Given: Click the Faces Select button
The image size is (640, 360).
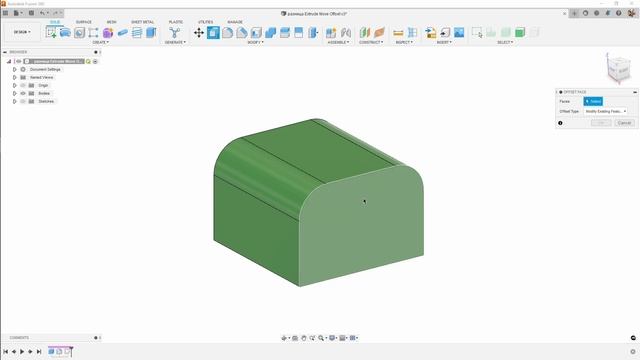Looking at the screenshot, I should click(593, 101).
